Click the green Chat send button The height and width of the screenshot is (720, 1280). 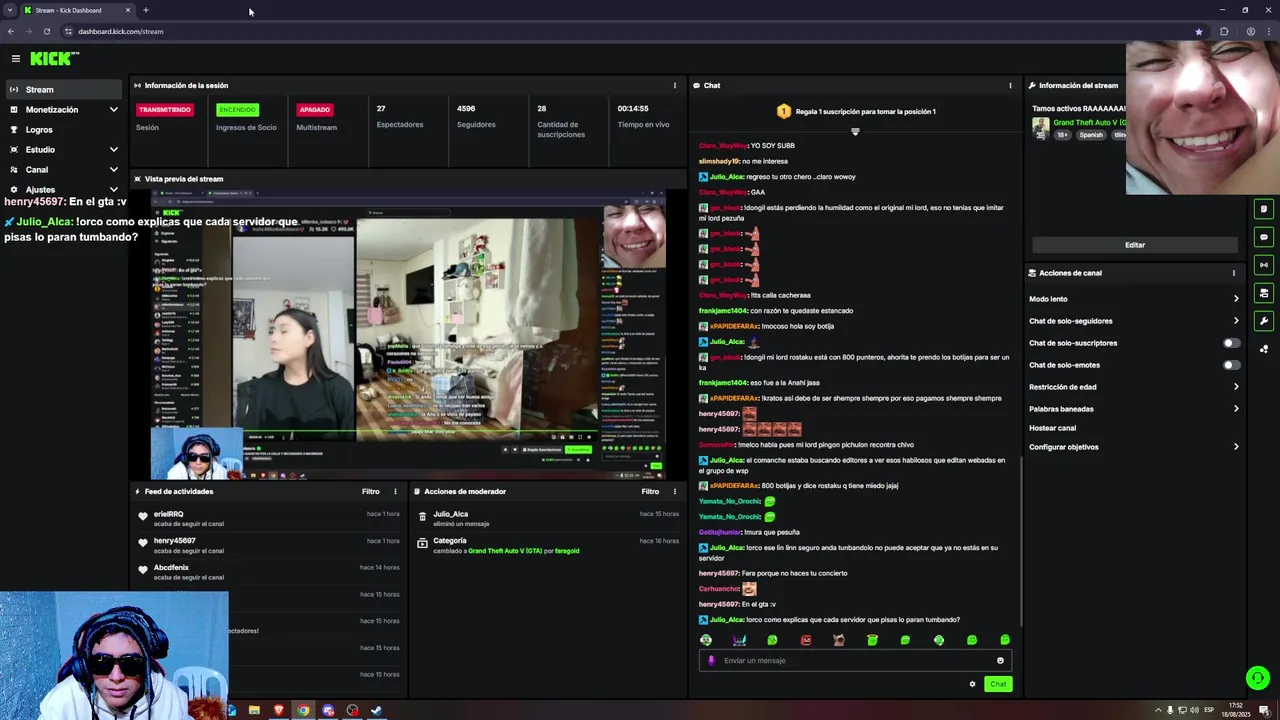pyautogui.click(x=998, y=684)
